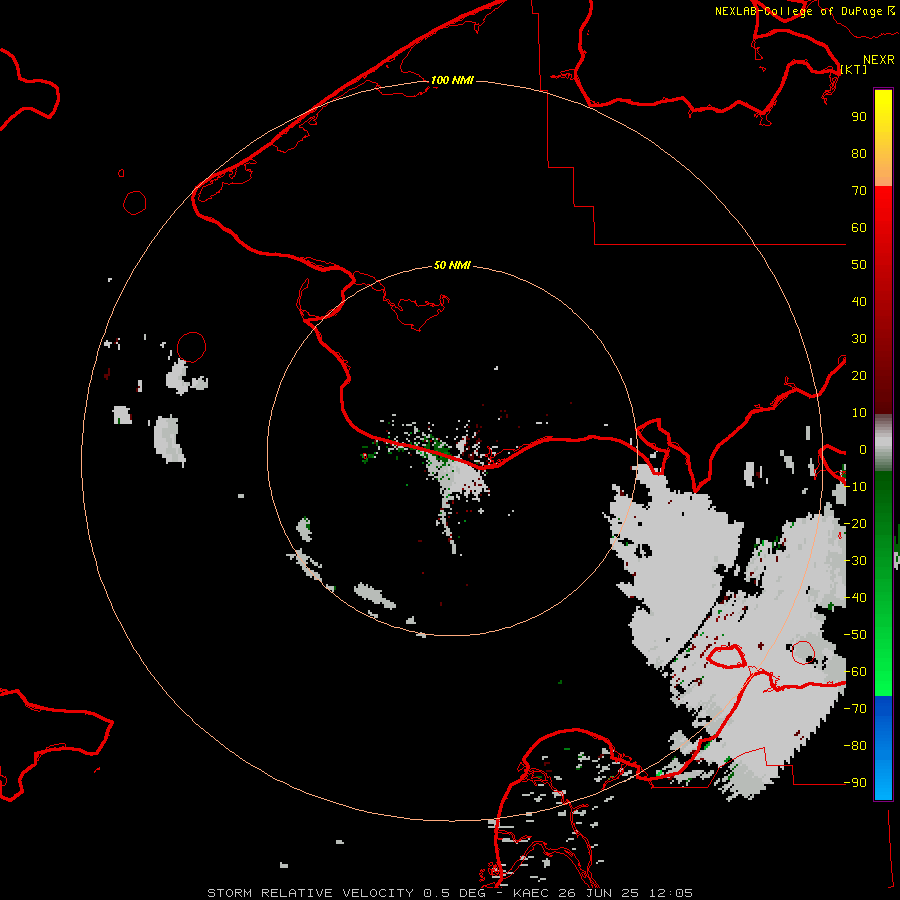Click the 100 NMI range ring label
The height and width of the screenshot is (900, 900).
pyautogui.click(x=452, y=80)
